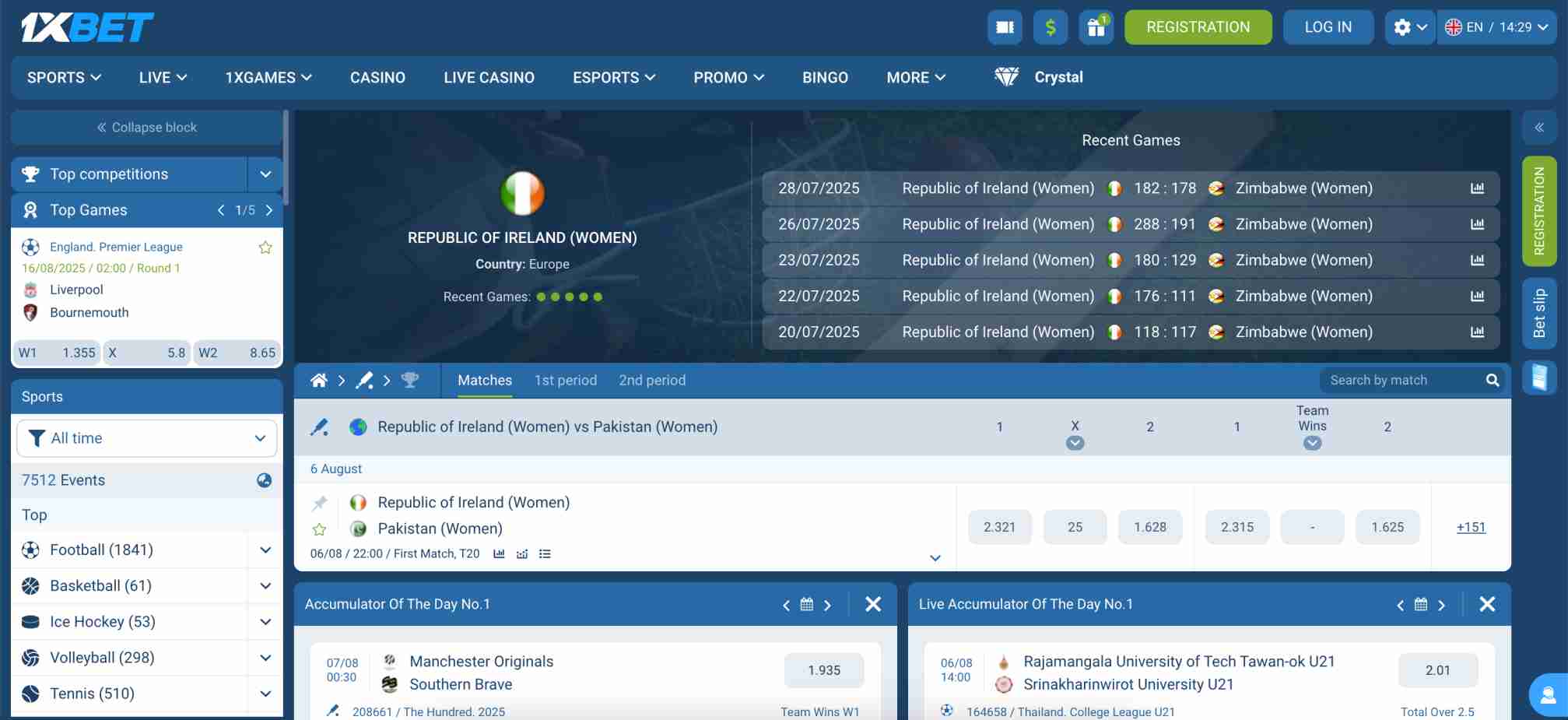
Task: Click the green REGISTRATION button
Action: click(x=1198, y=27)
